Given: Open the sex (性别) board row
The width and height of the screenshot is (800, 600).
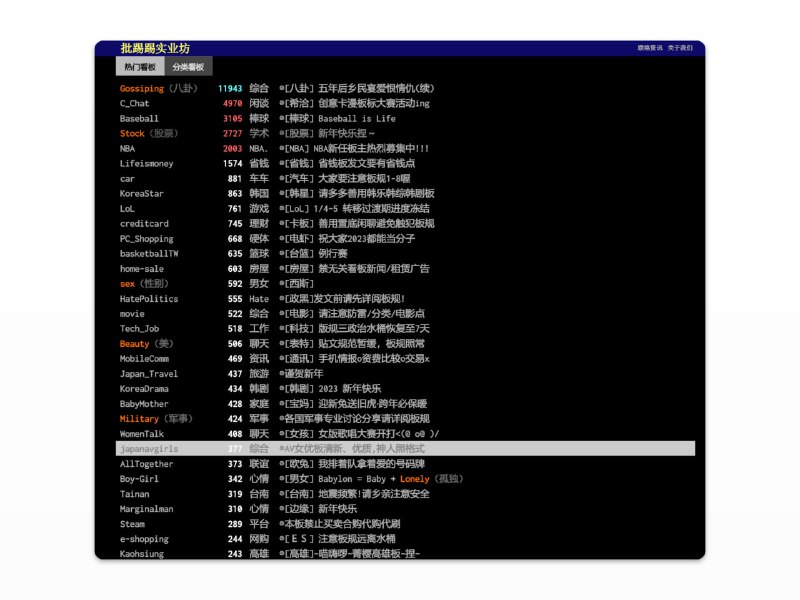Looking at the screenshot, I should 405,284.
